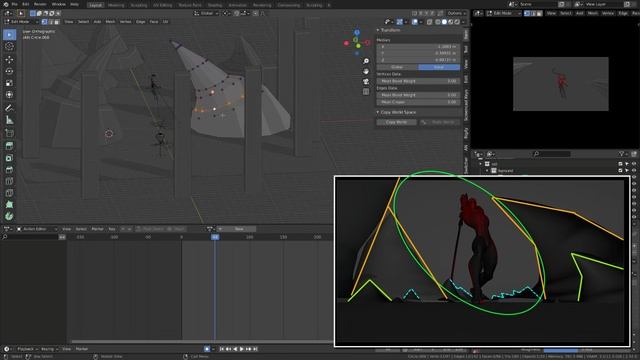640x360 pixels.
Task: Open the Render menu
Action: pos(40,4)
